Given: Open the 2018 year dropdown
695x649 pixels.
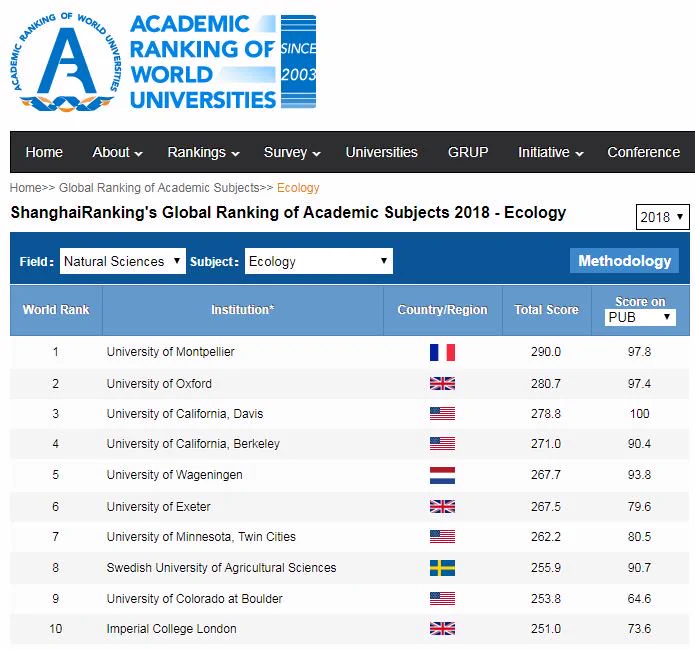Looking at the screenshot, I should (662, 217).
